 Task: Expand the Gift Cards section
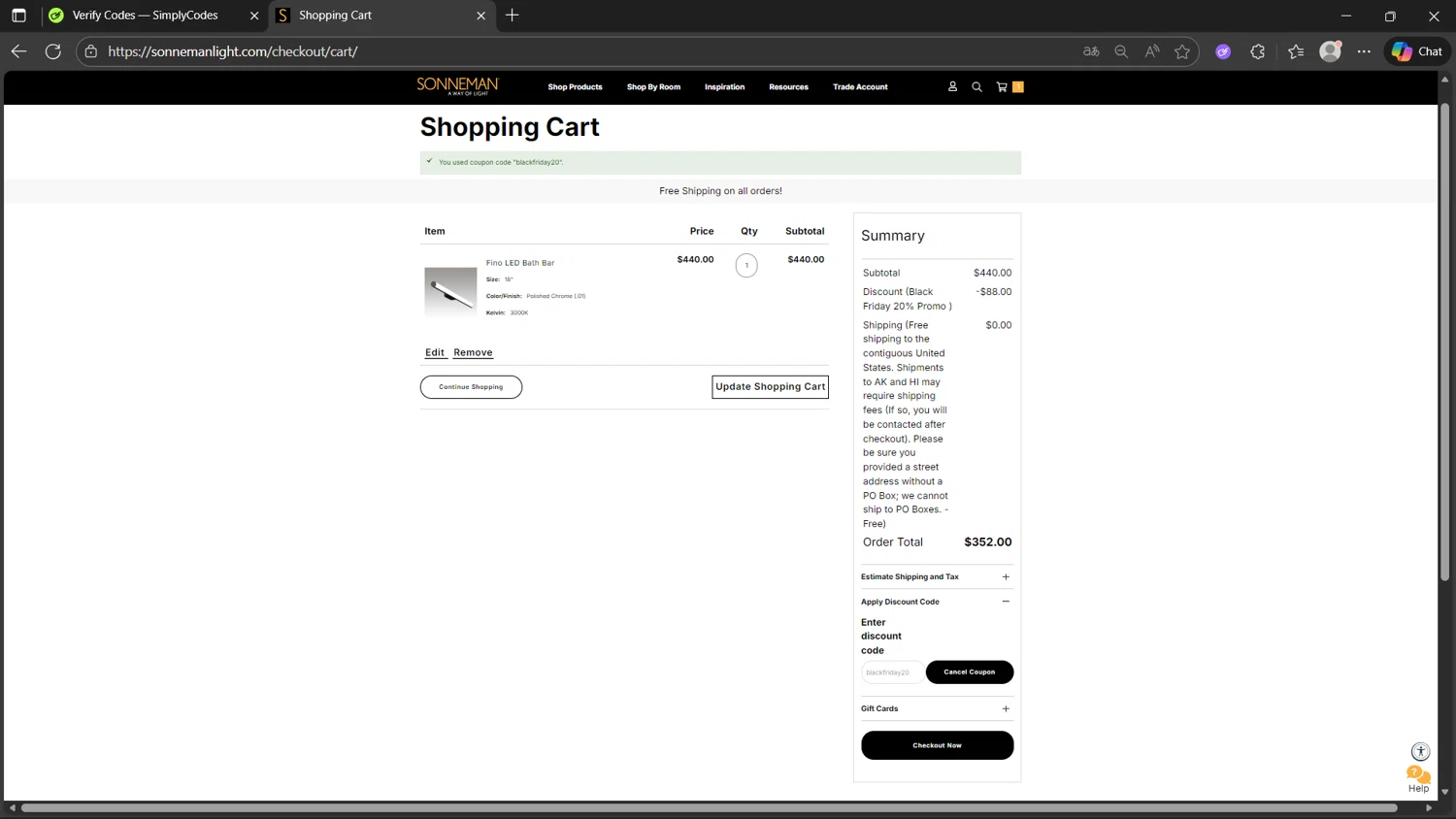click(x=937, y=708)
